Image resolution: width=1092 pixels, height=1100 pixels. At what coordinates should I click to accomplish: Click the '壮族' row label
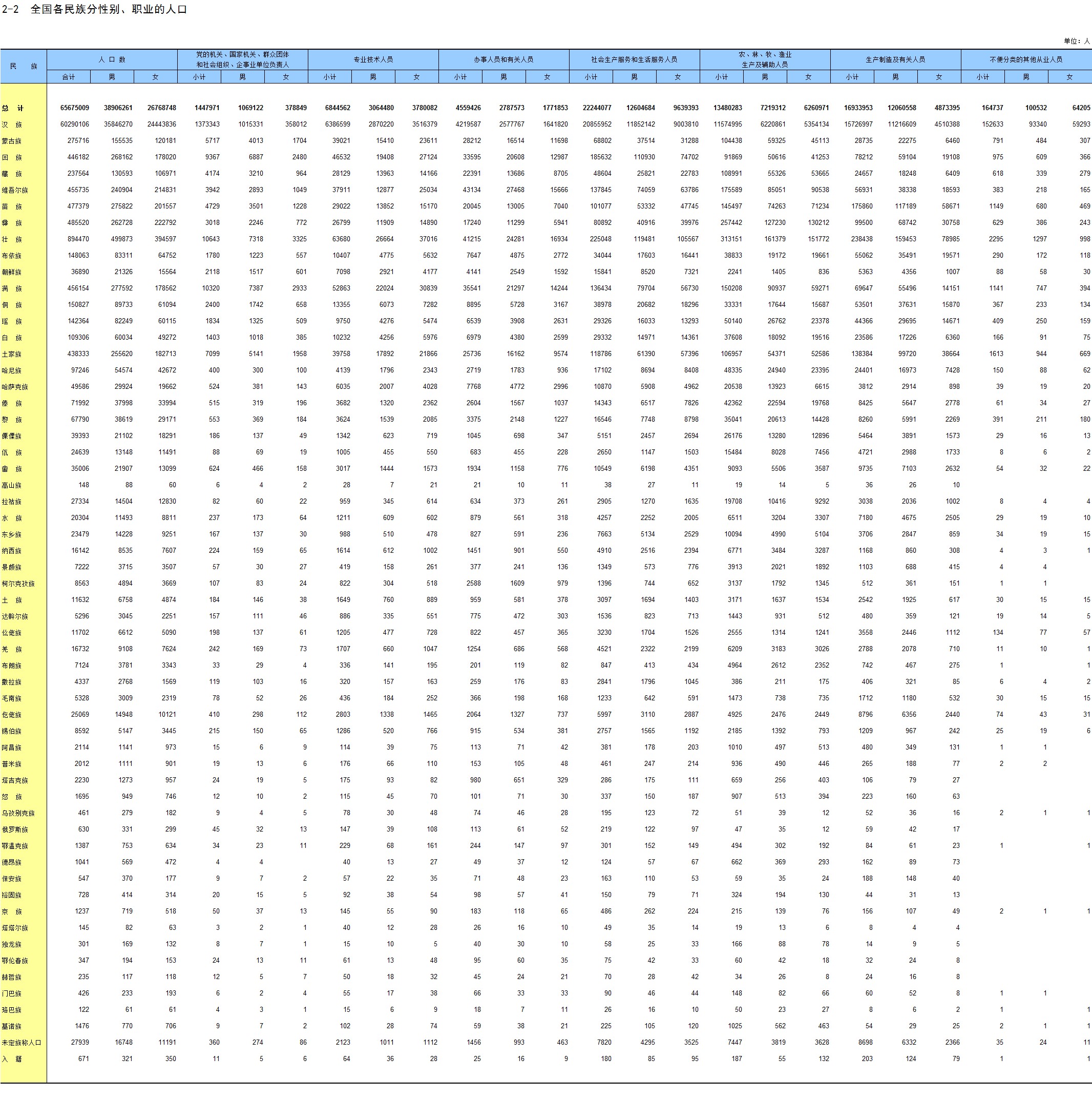(x=12, y=240)
